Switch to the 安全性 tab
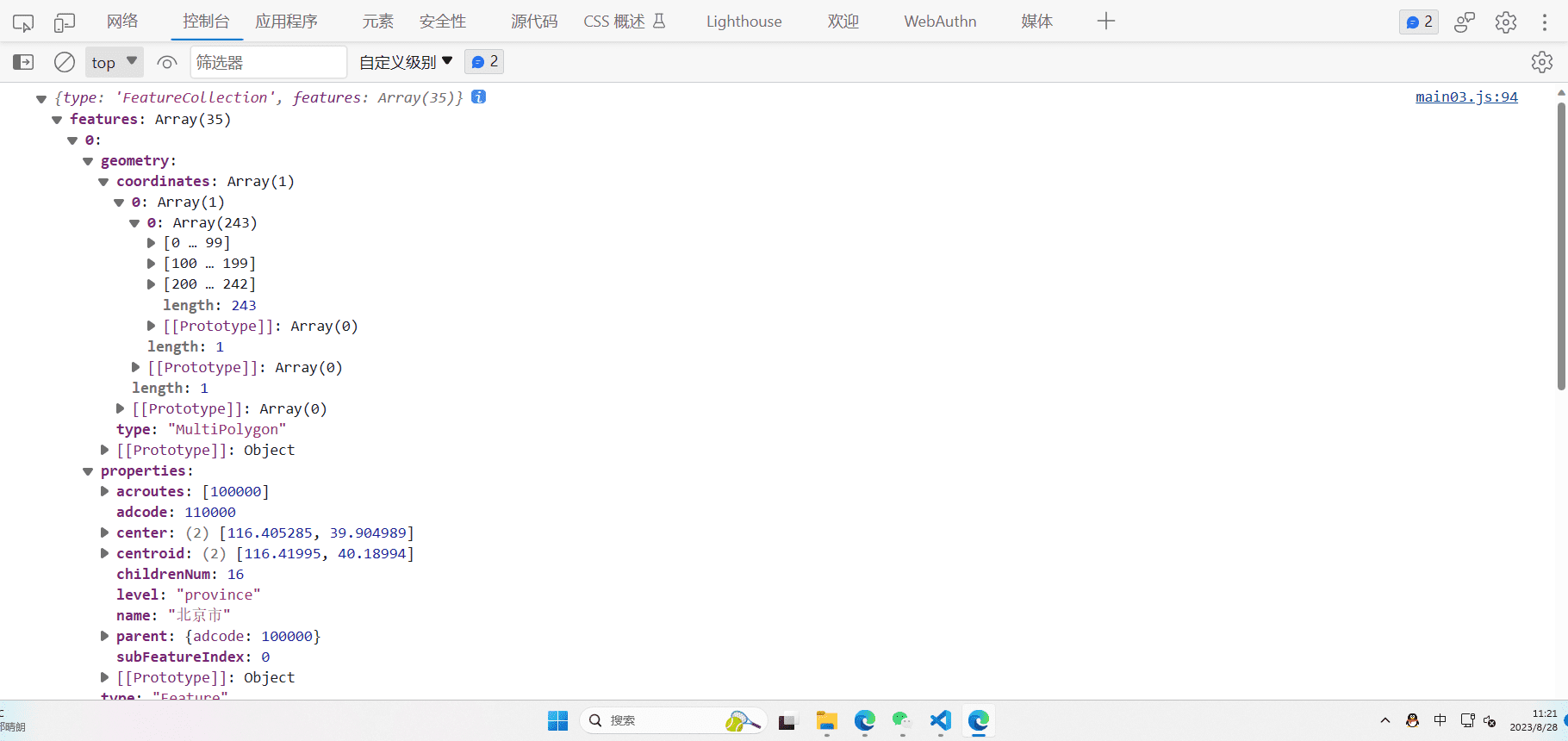Viewport: 1568px width, 741px height. coord(443,22)
